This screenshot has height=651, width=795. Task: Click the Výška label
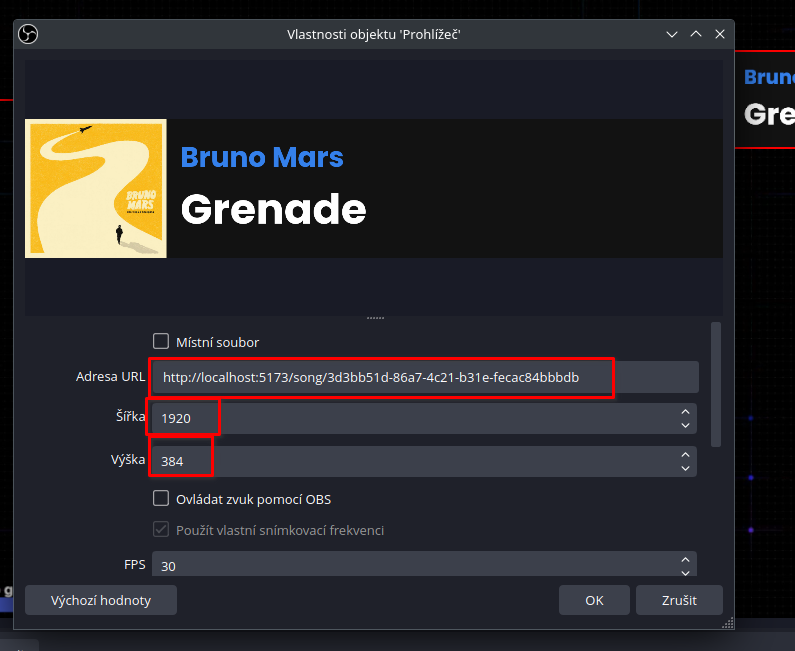pyautogui.click(x=128, y=459)
